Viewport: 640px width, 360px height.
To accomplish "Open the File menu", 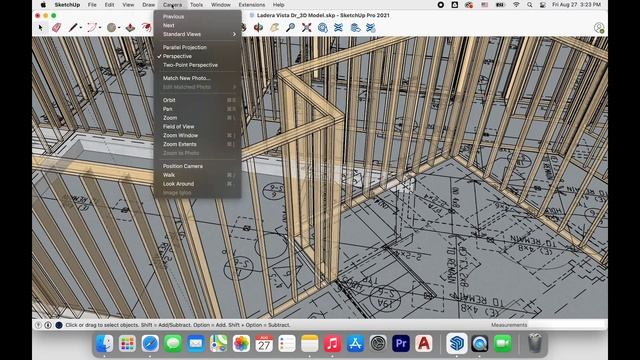I will point(92,5).
